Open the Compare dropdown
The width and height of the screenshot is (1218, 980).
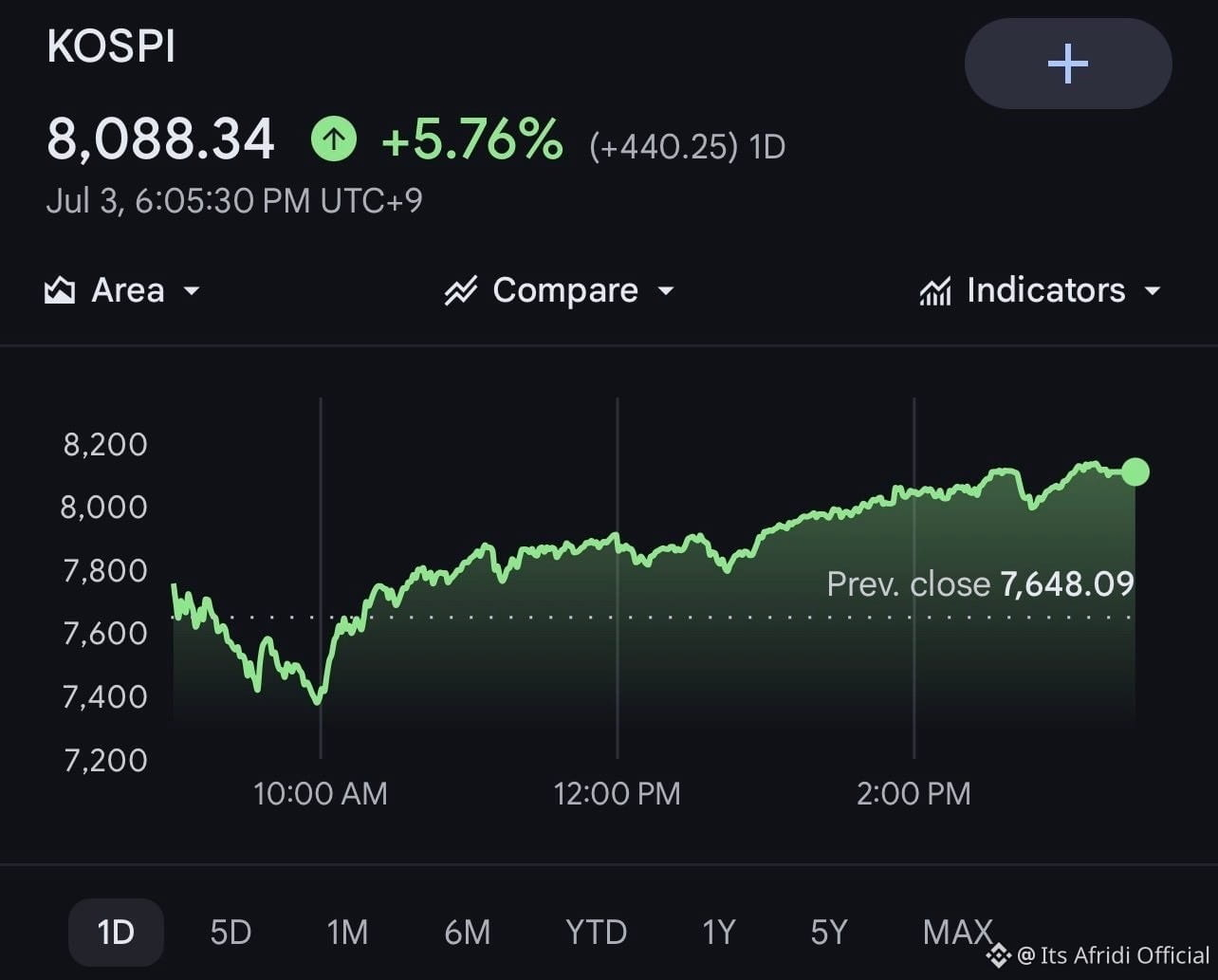click(x=560, y=290)
